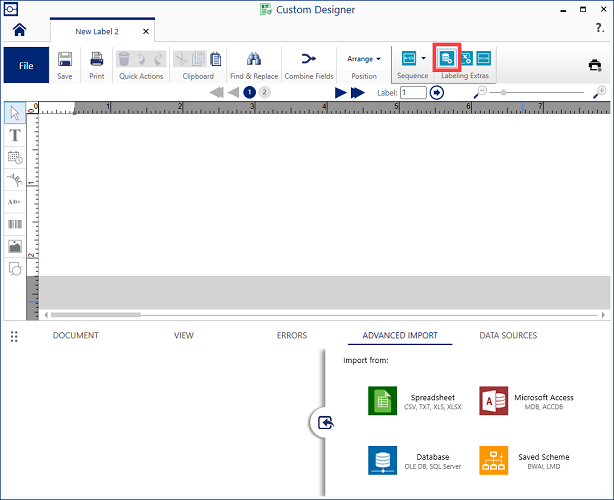Click the Shapes tool
The width and height of the screenshot is (614, 500).
pyautogui.click(x=15, y=268)
